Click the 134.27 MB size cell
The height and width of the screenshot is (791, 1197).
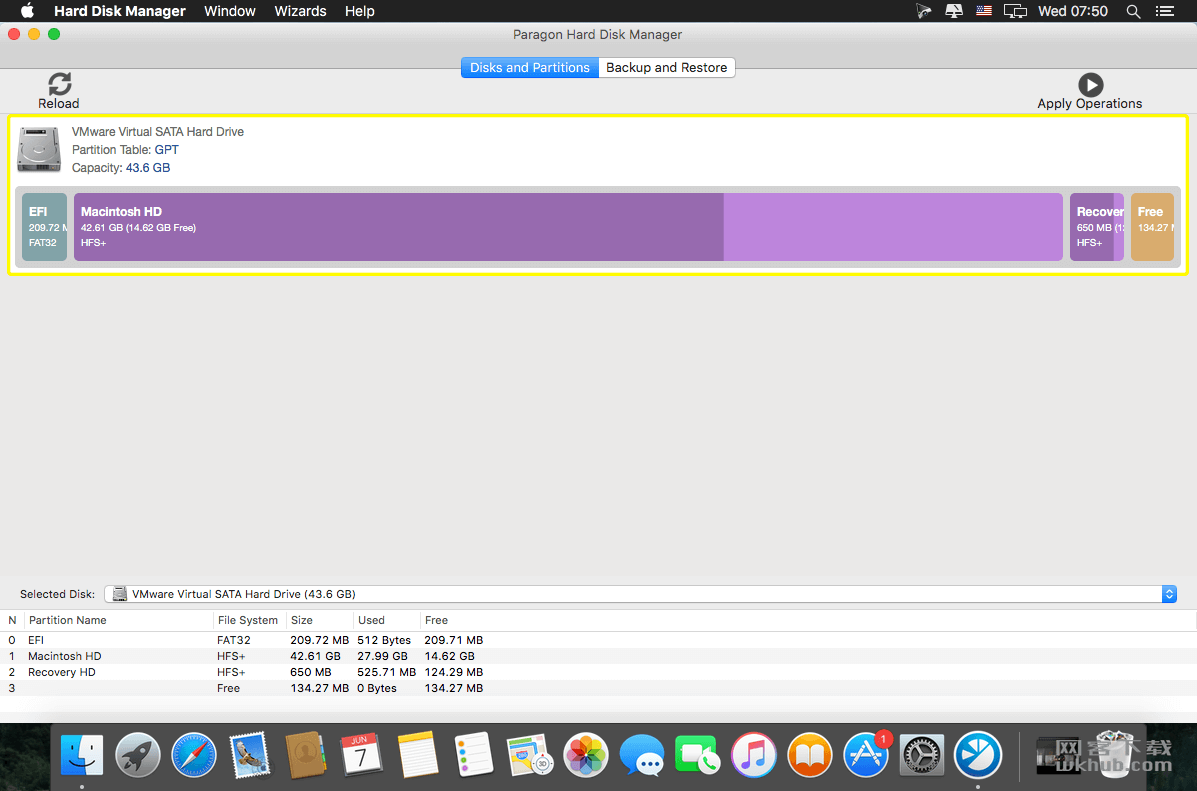pyautogui.click(x=319, y=688)
